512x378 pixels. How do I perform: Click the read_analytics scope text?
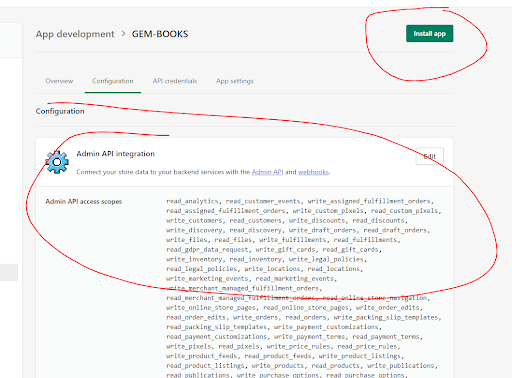coord(192,201)
